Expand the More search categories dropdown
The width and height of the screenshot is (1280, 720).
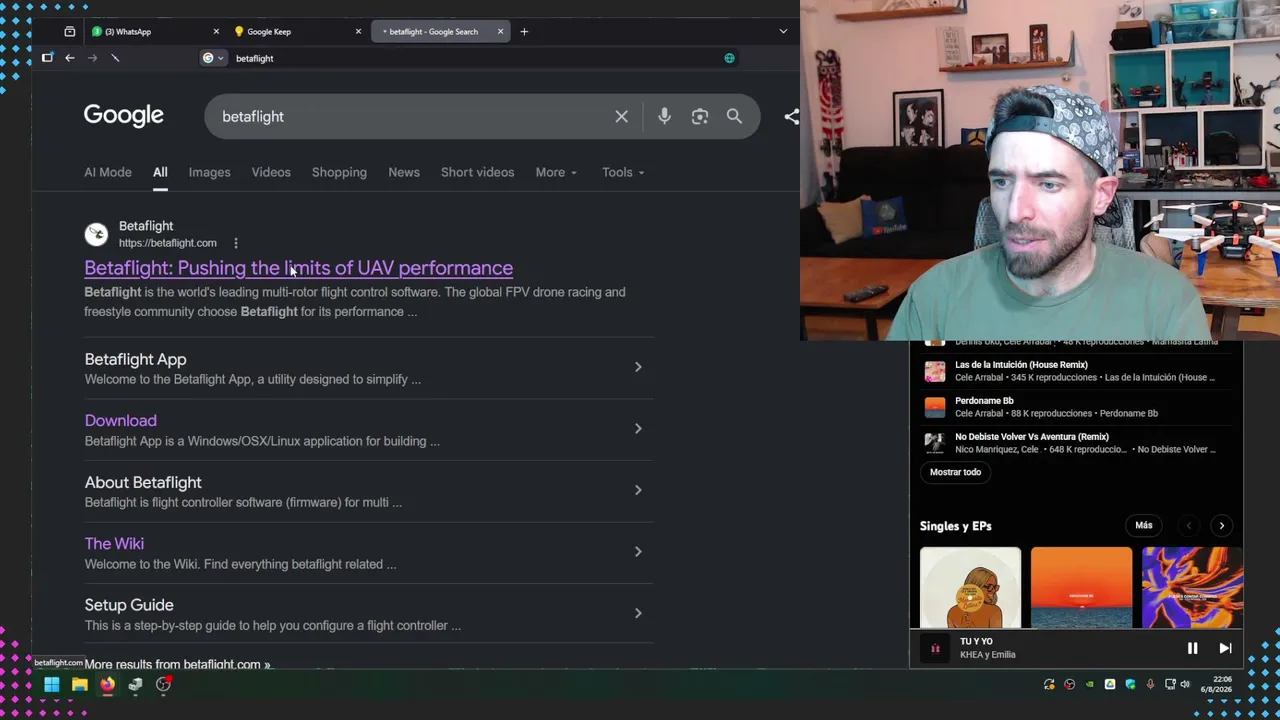click(x=556, y=172)
